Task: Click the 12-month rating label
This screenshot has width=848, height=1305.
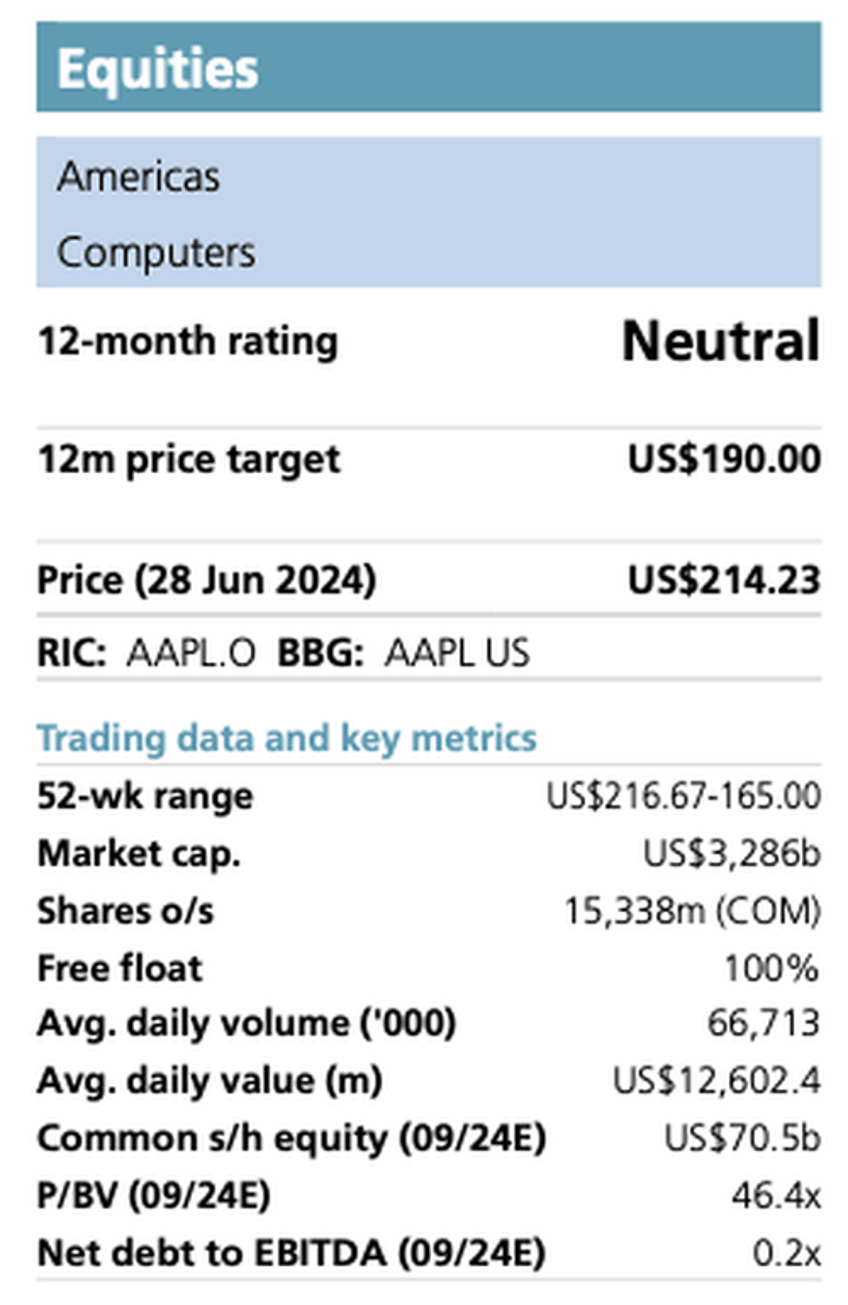Action: tap(187, 342)
